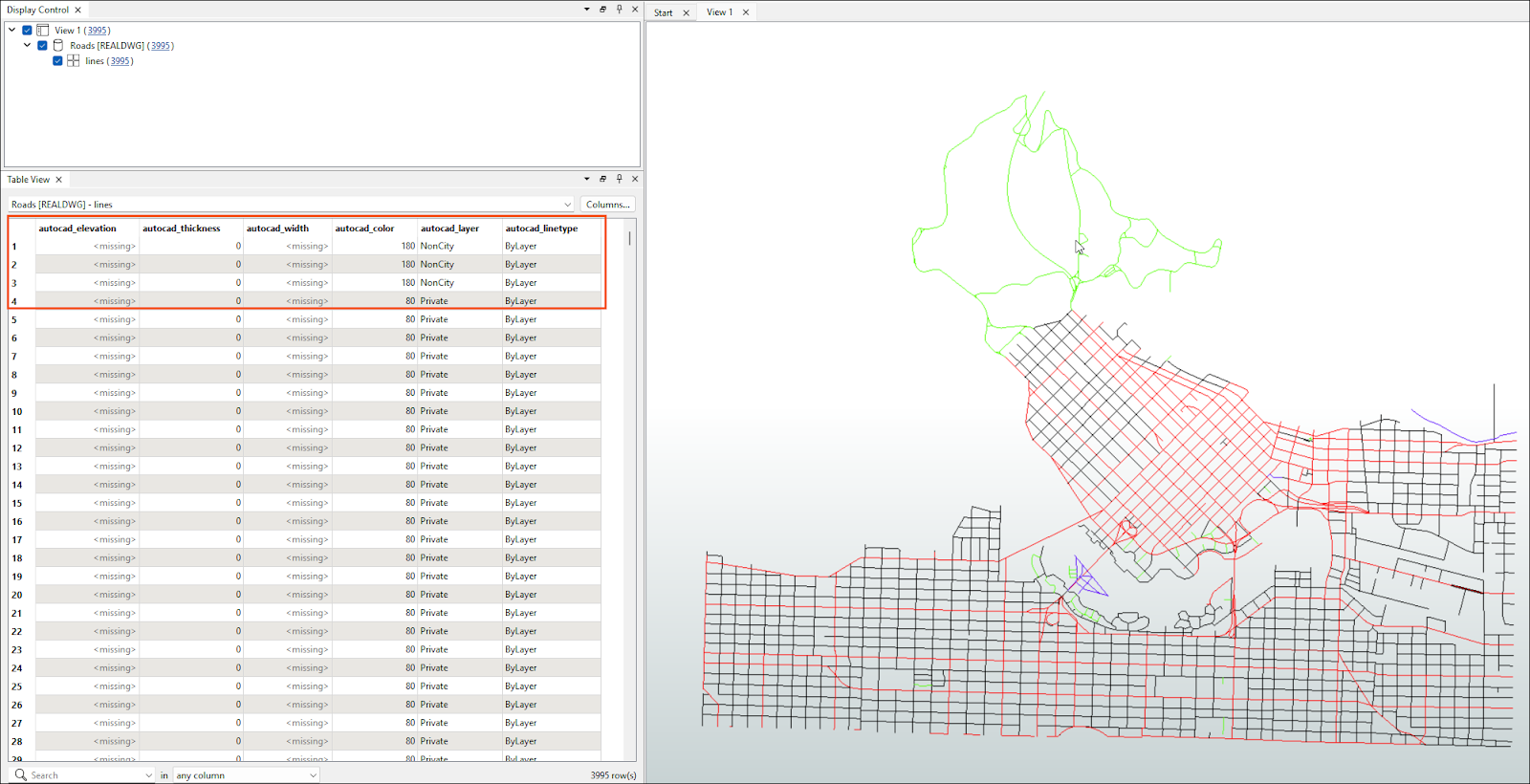Select row number 28 header
Screen dimensions: 1530x784
(x=22, y=742)
